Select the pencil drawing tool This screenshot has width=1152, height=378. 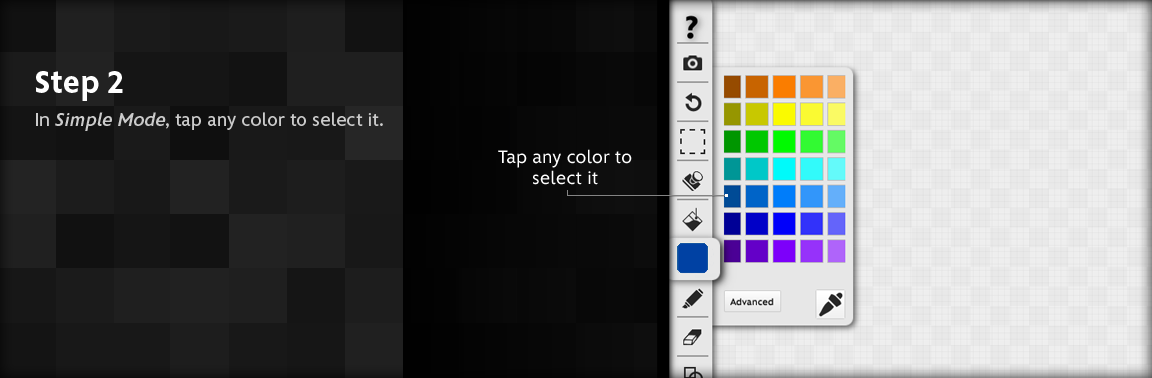click(x=692, y=298)
